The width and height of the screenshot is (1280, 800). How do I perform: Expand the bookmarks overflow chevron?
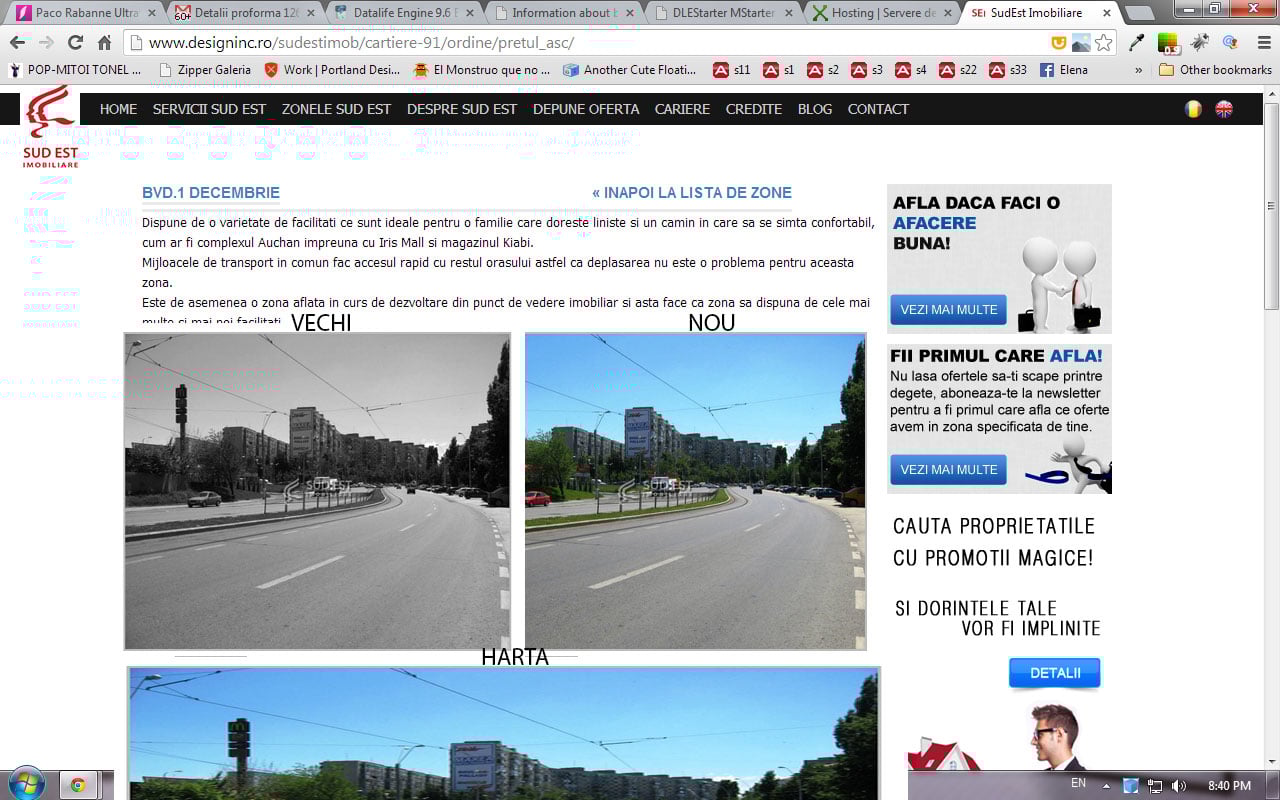point(1138,70)
